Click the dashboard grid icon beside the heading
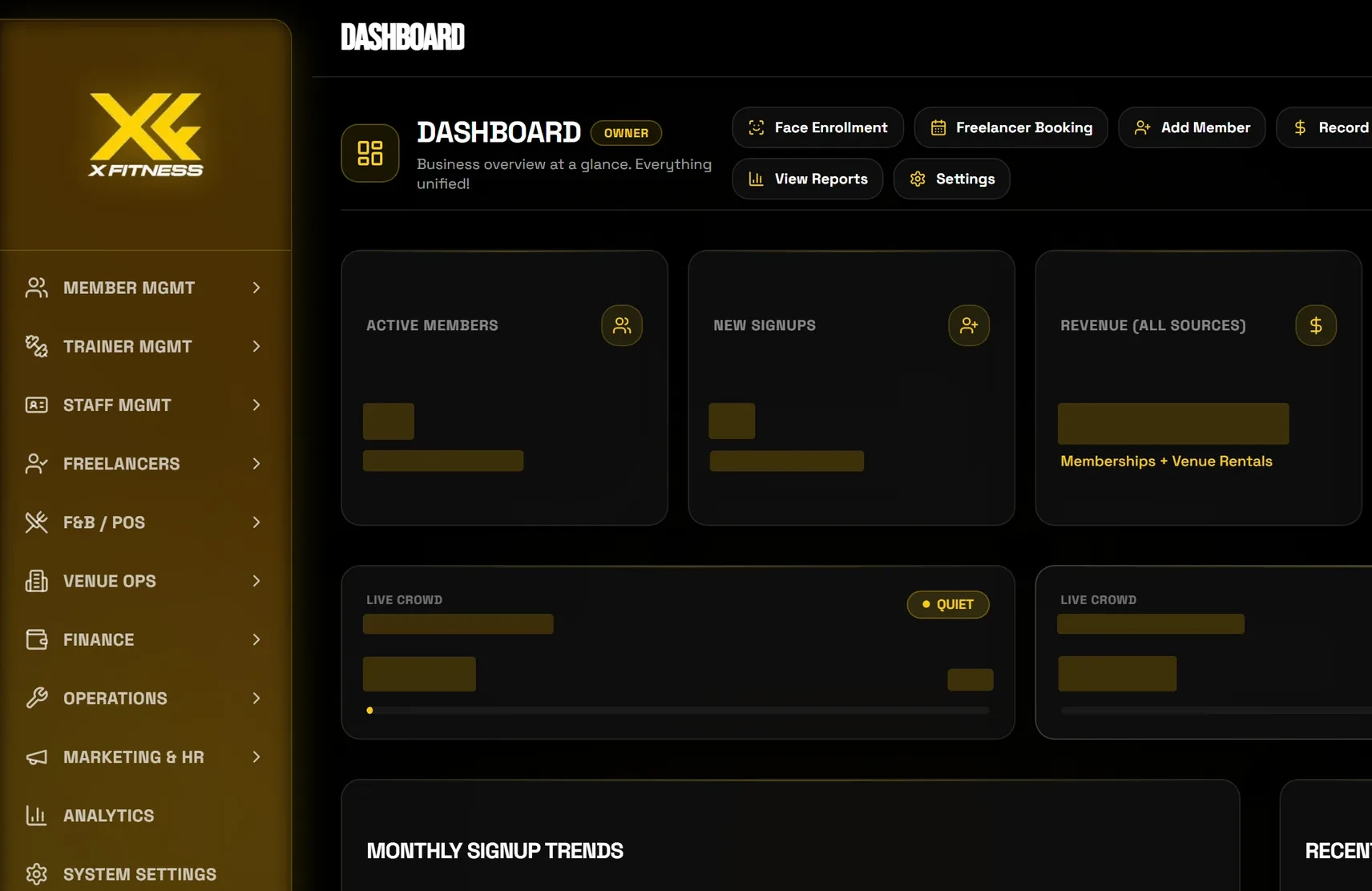 coord(370,153)
